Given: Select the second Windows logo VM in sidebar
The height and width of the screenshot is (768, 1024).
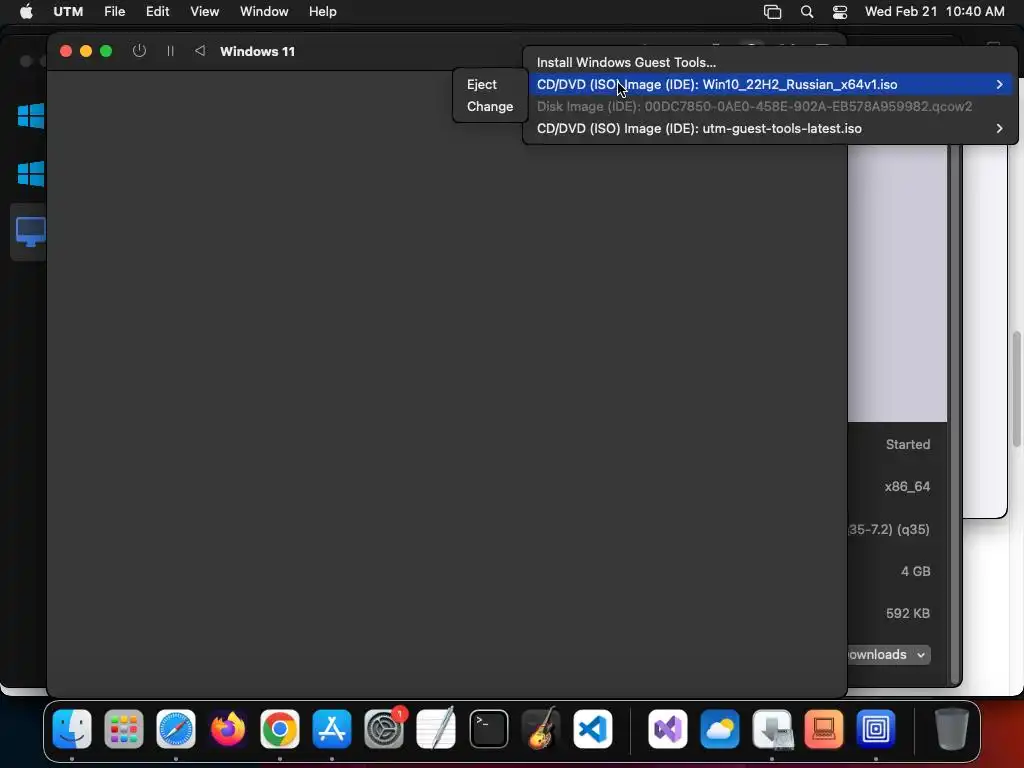Looking at the screenshot, I should coord(31,174).
